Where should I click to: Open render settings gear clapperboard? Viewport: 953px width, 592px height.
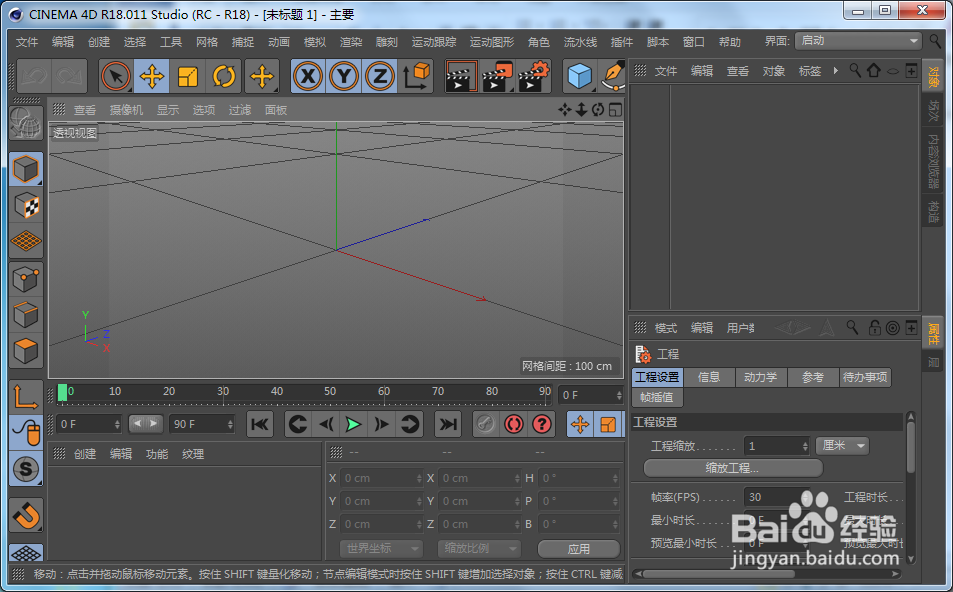pos(534,77)
